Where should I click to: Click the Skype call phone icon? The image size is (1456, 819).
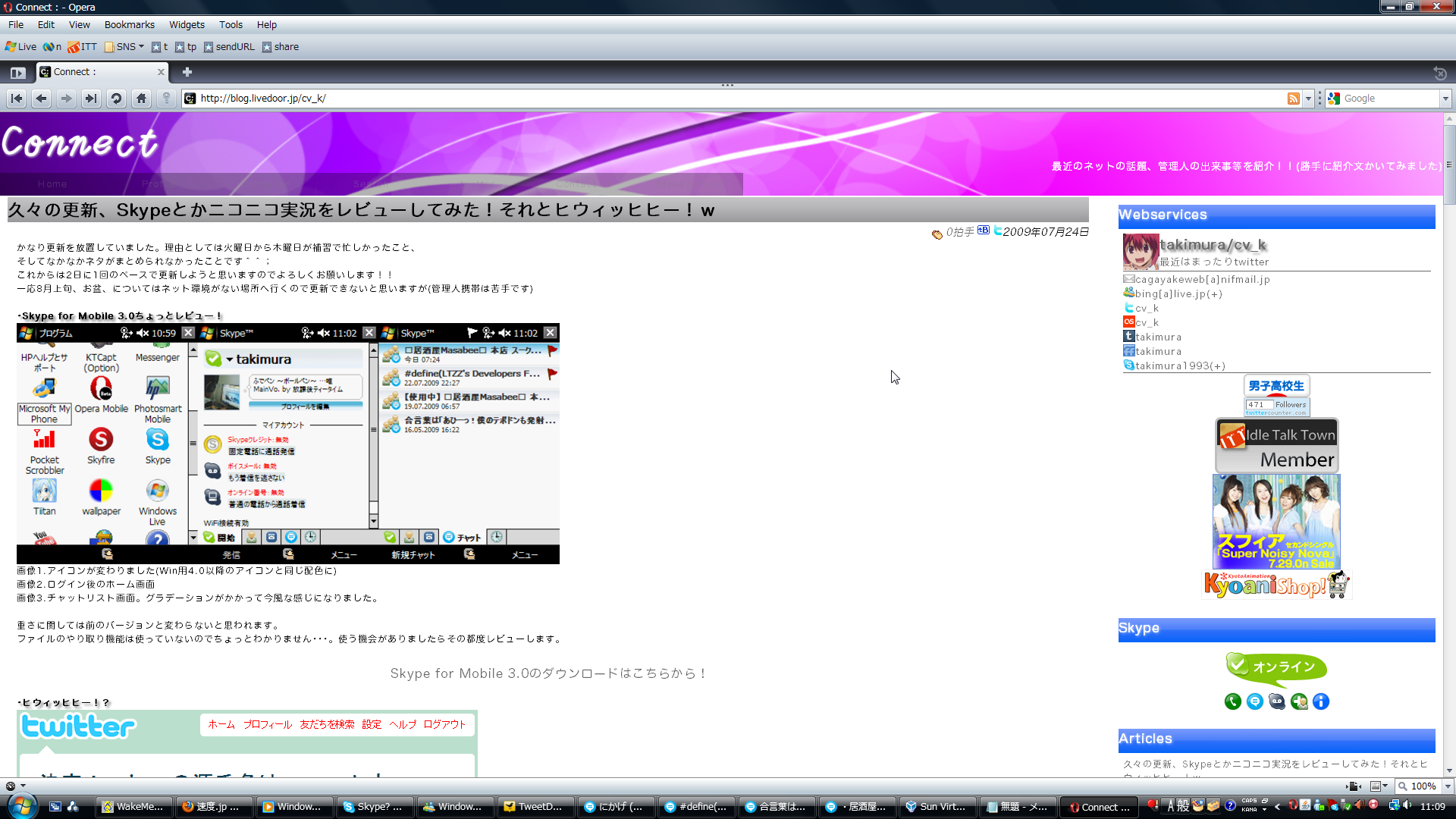1233,701
